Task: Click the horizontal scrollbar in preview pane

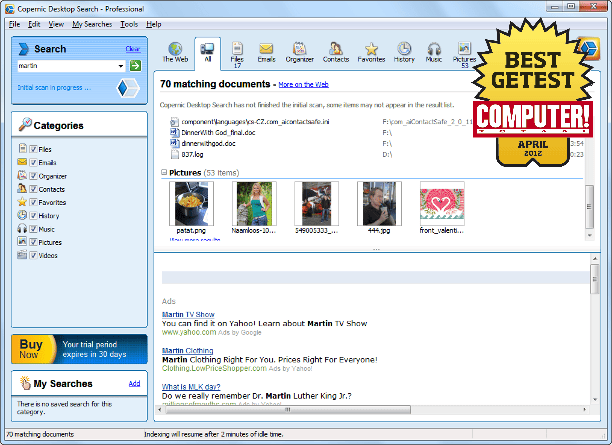Action: [x=288, y=409]
